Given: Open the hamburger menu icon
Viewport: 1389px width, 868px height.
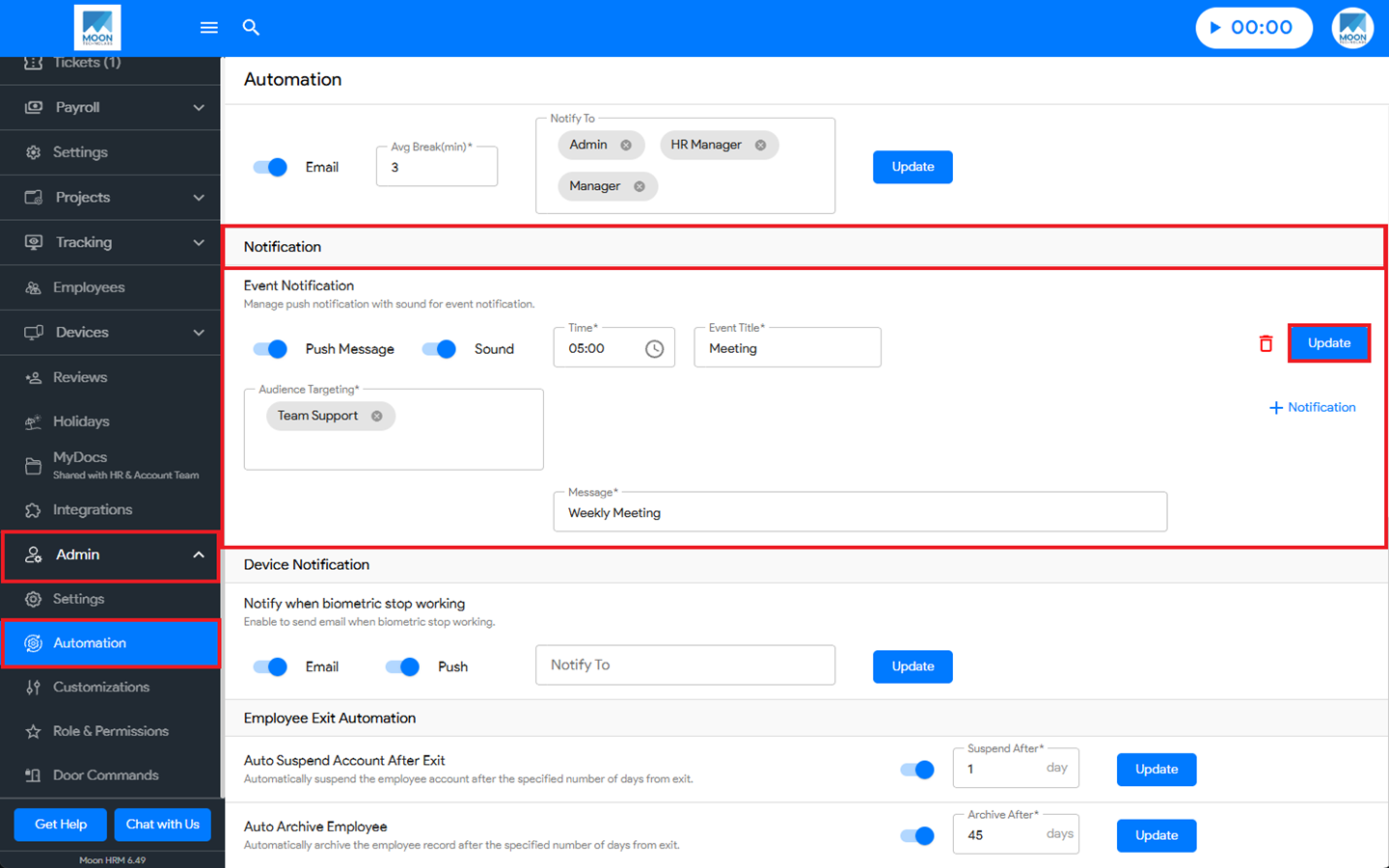Looking at the screenshot, I should tap(208, 28).
